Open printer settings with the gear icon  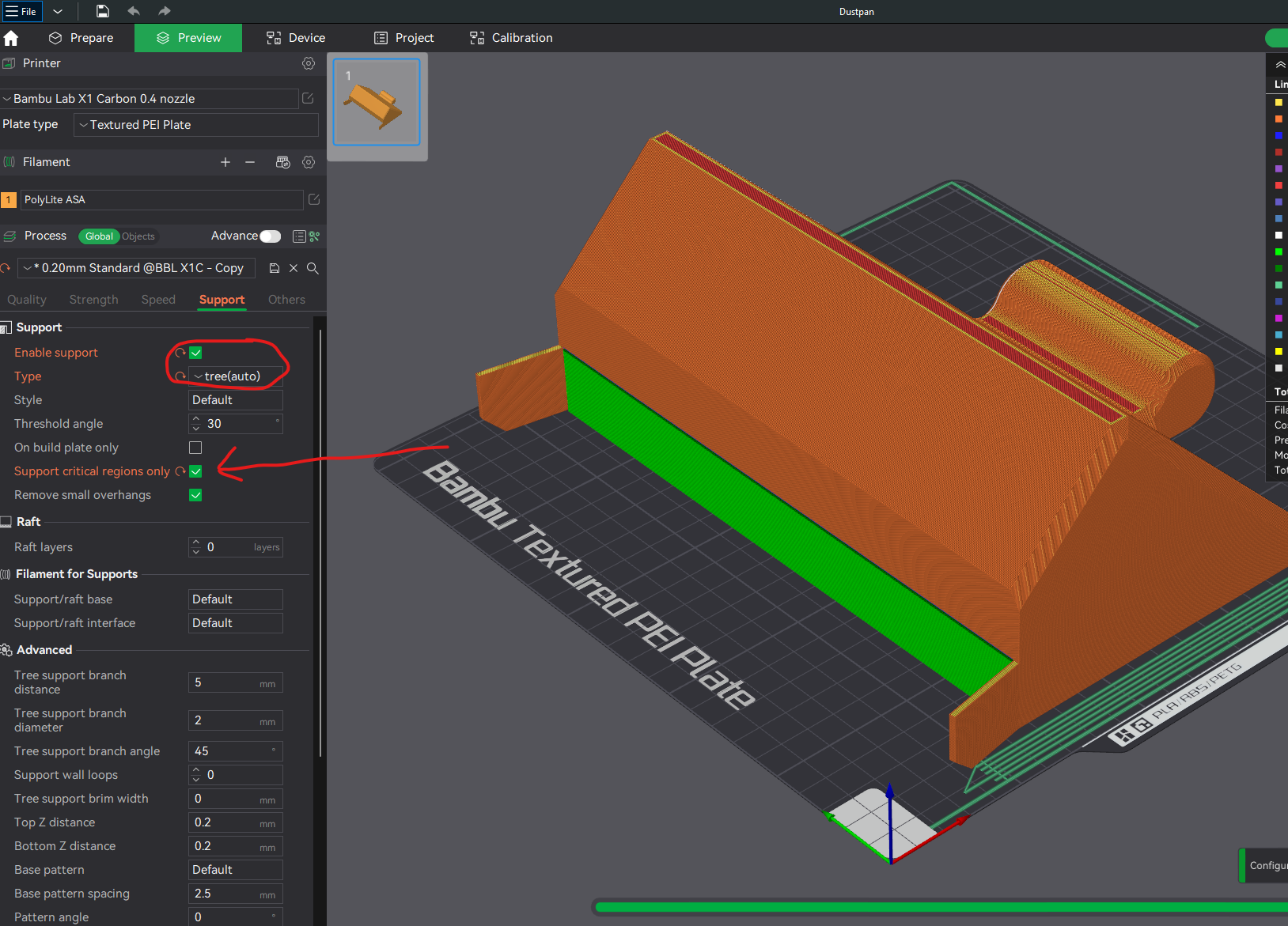[309, 63]
